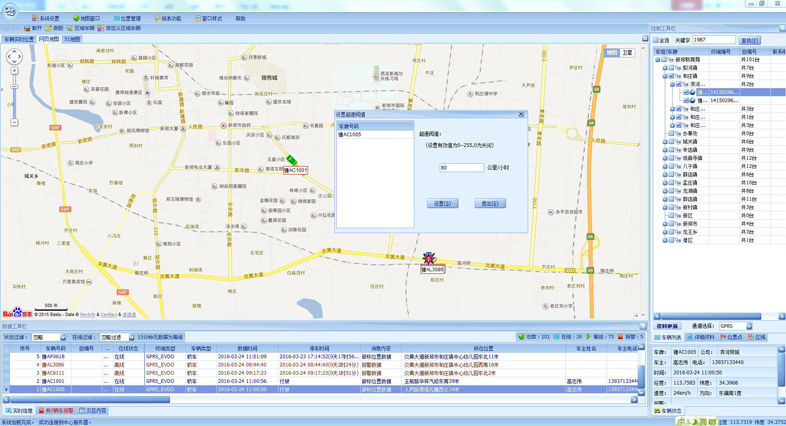Select the 测距 distance measuring tool
786x426 pixels.
coord(55,28)
